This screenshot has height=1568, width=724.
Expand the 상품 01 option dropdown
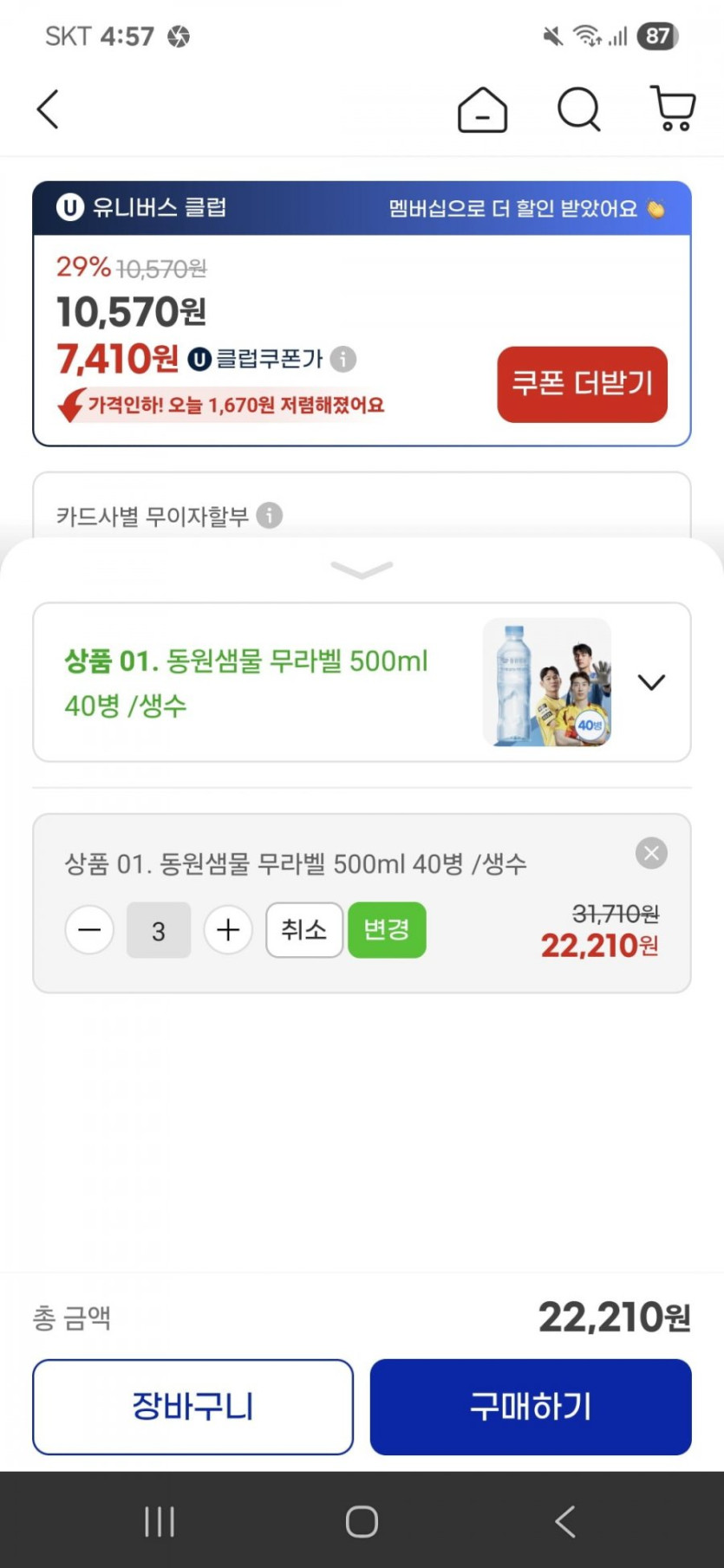(651, 682)
